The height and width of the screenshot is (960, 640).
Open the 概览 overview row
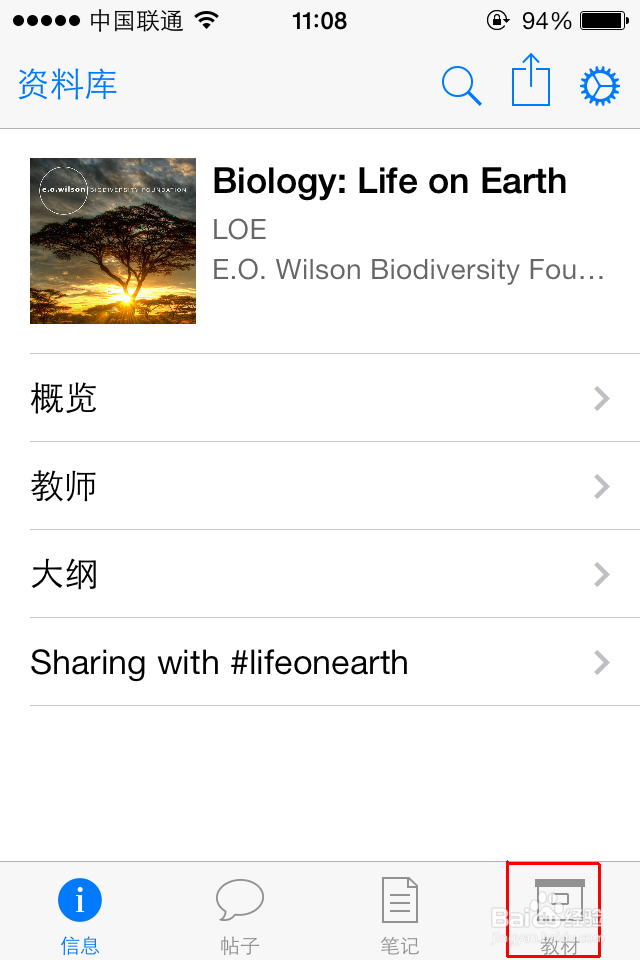[300, 399]
